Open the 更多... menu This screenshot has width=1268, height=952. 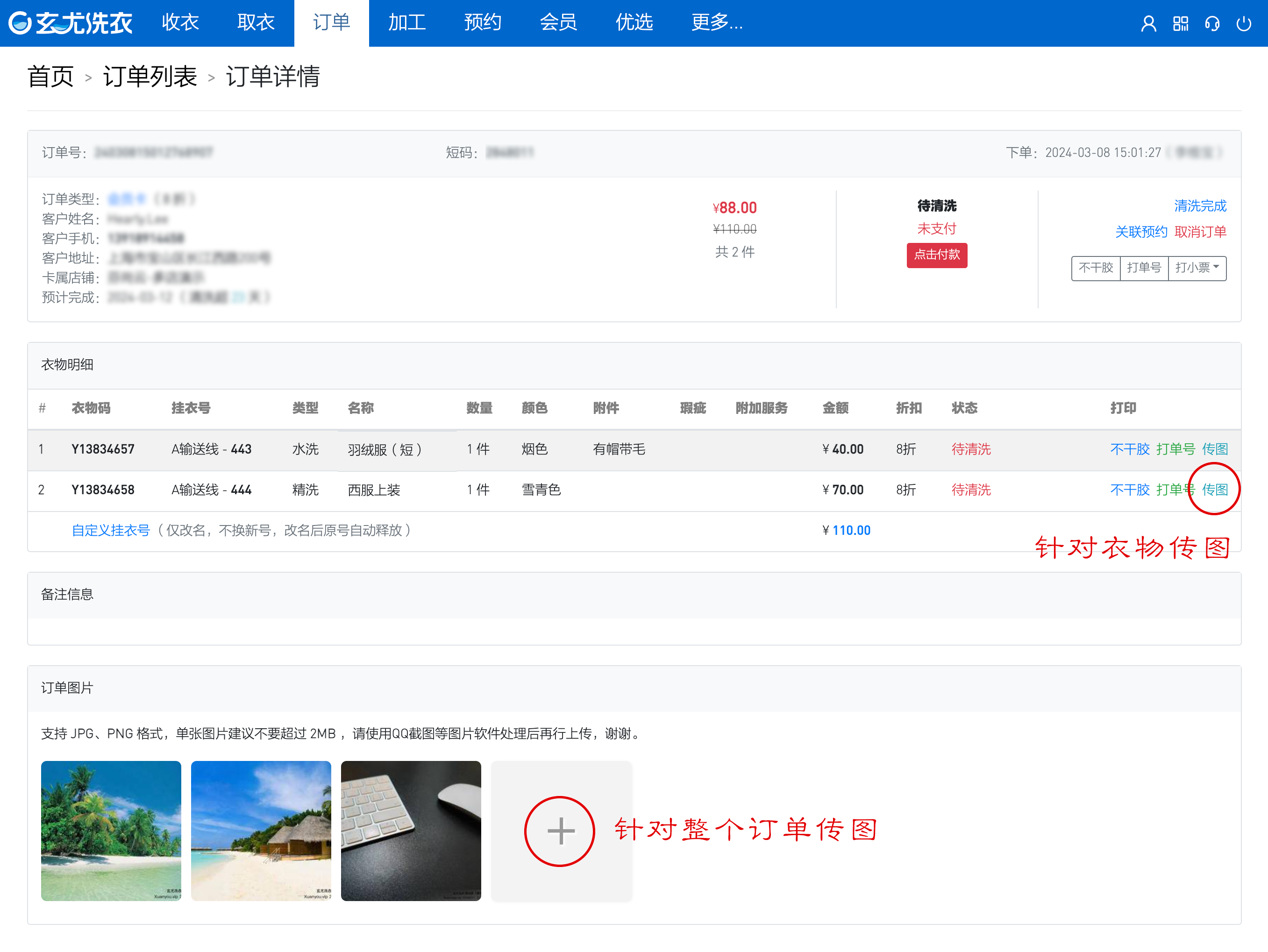point(717,23)
